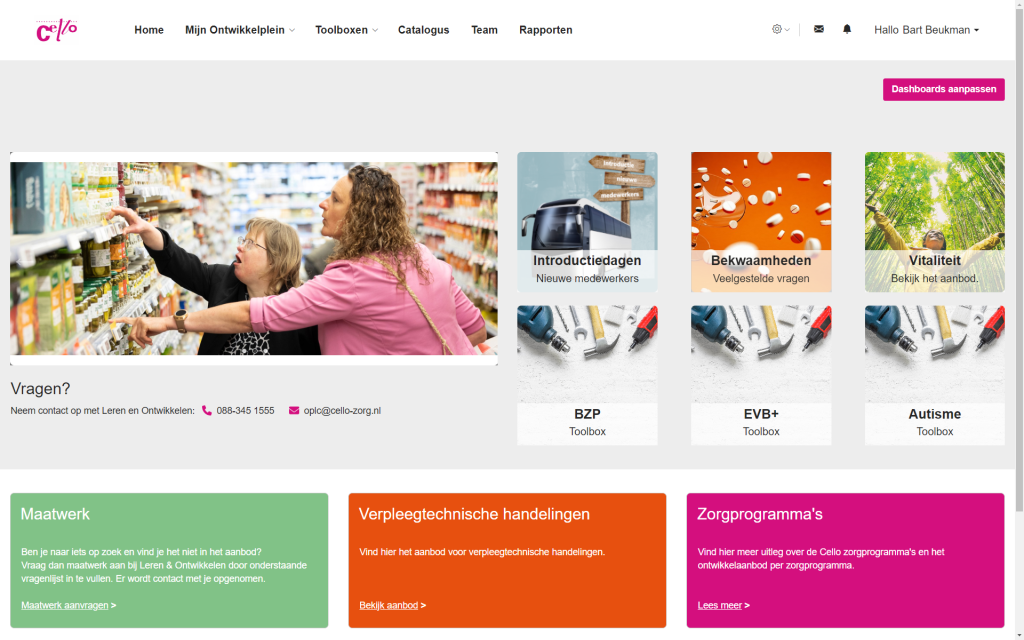Open the Introductiedagen tile
The height and width of the screenshot is (640, 1024).
(x=587, y=222)
